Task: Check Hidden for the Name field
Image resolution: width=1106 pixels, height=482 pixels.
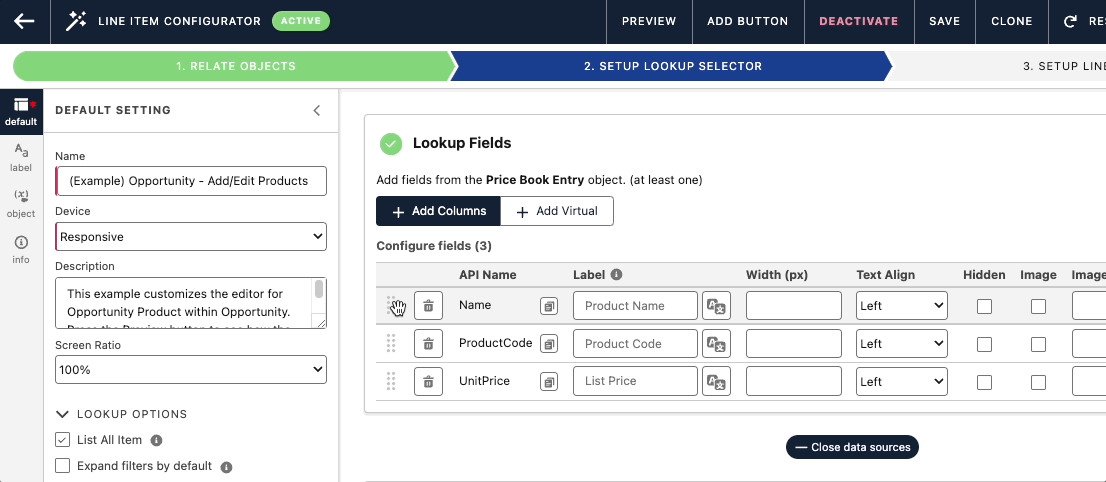Action: tap(984, 306)
